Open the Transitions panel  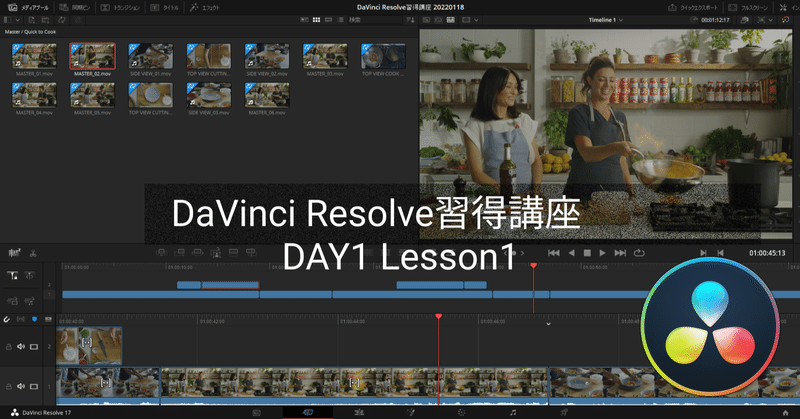[120, 7]
